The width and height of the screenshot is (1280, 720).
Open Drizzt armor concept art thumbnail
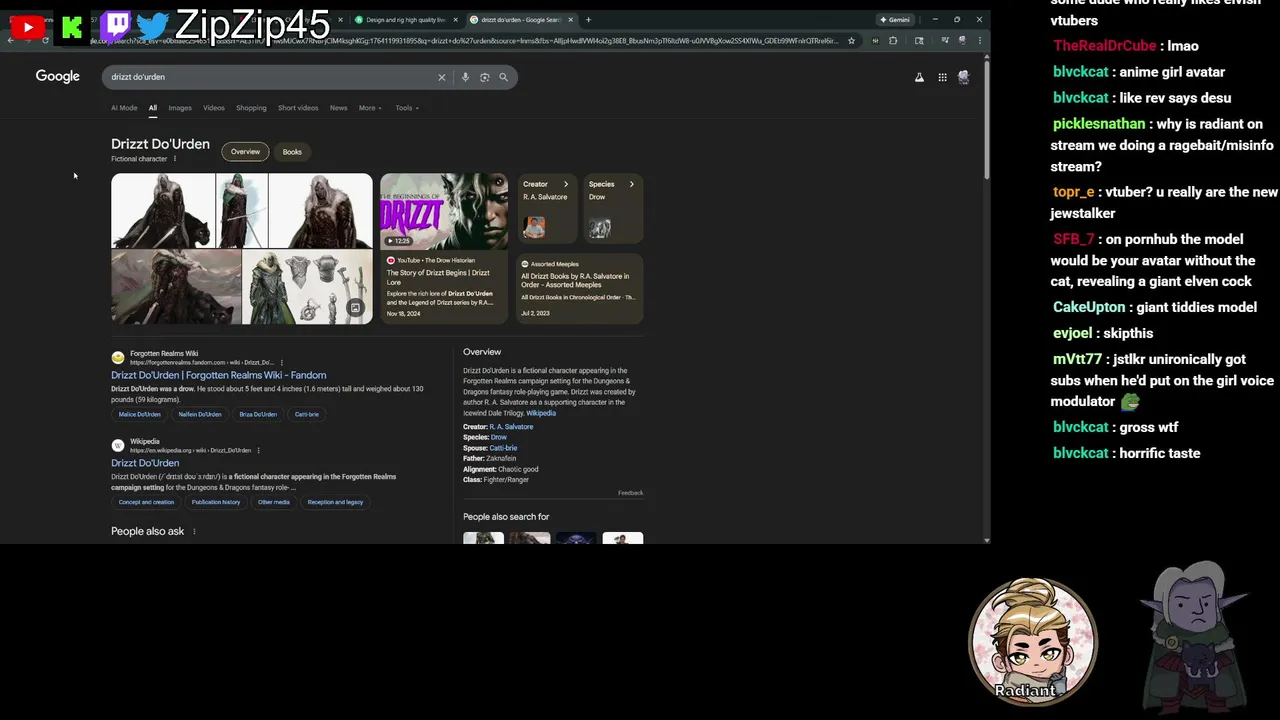[x=307, y=287]
